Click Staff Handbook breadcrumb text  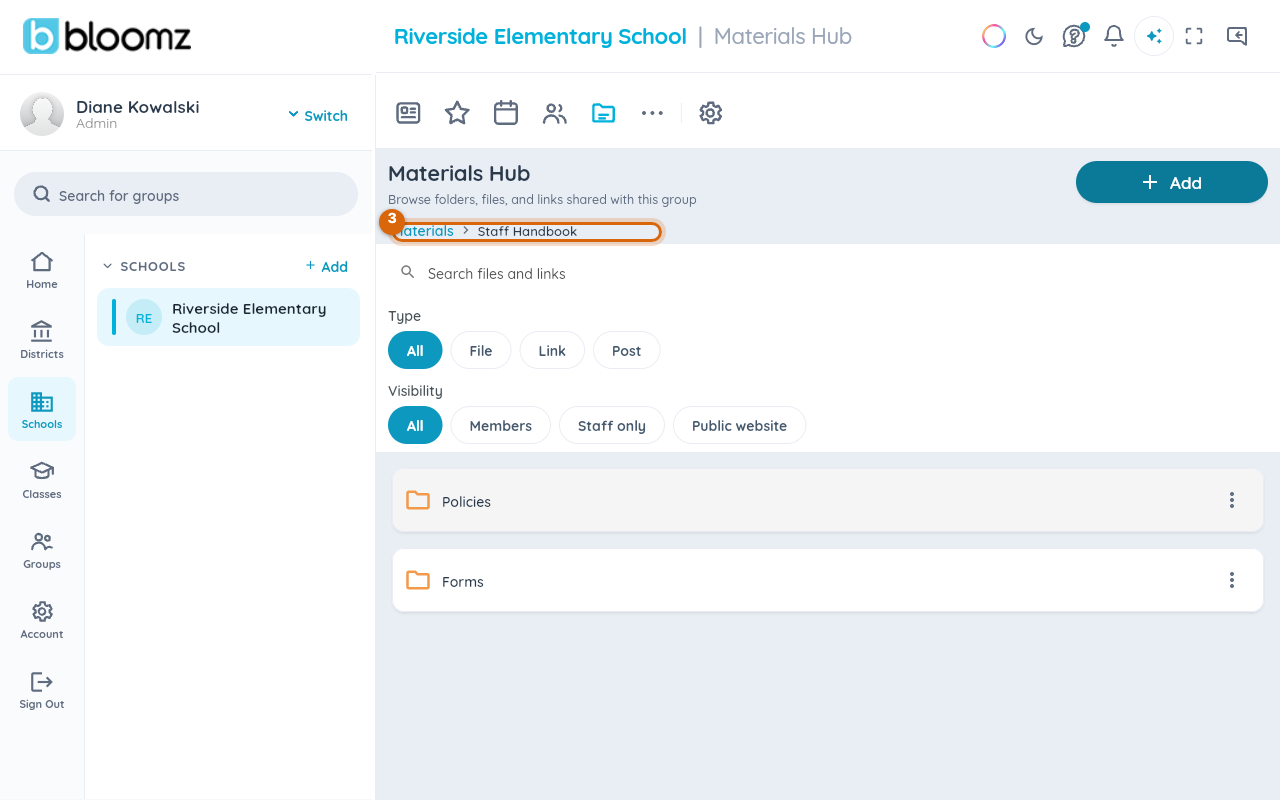(527, 231)
